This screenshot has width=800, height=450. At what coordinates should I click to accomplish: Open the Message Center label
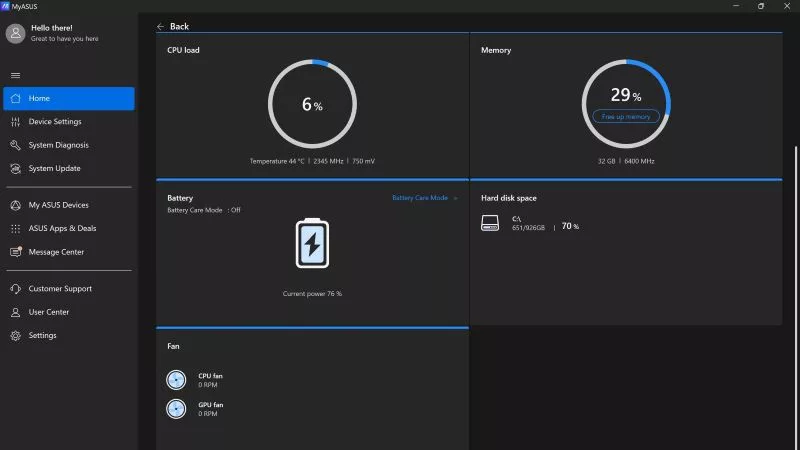tap(56, 252)
